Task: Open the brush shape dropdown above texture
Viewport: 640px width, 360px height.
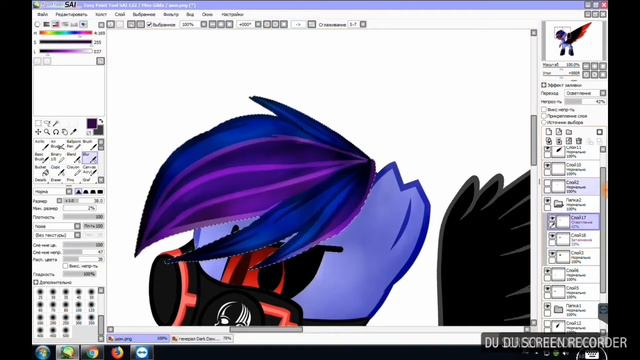Action: click(77, 226)
